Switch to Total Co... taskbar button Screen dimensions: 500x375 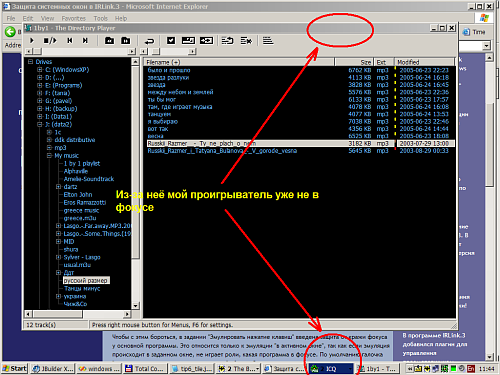145,369
